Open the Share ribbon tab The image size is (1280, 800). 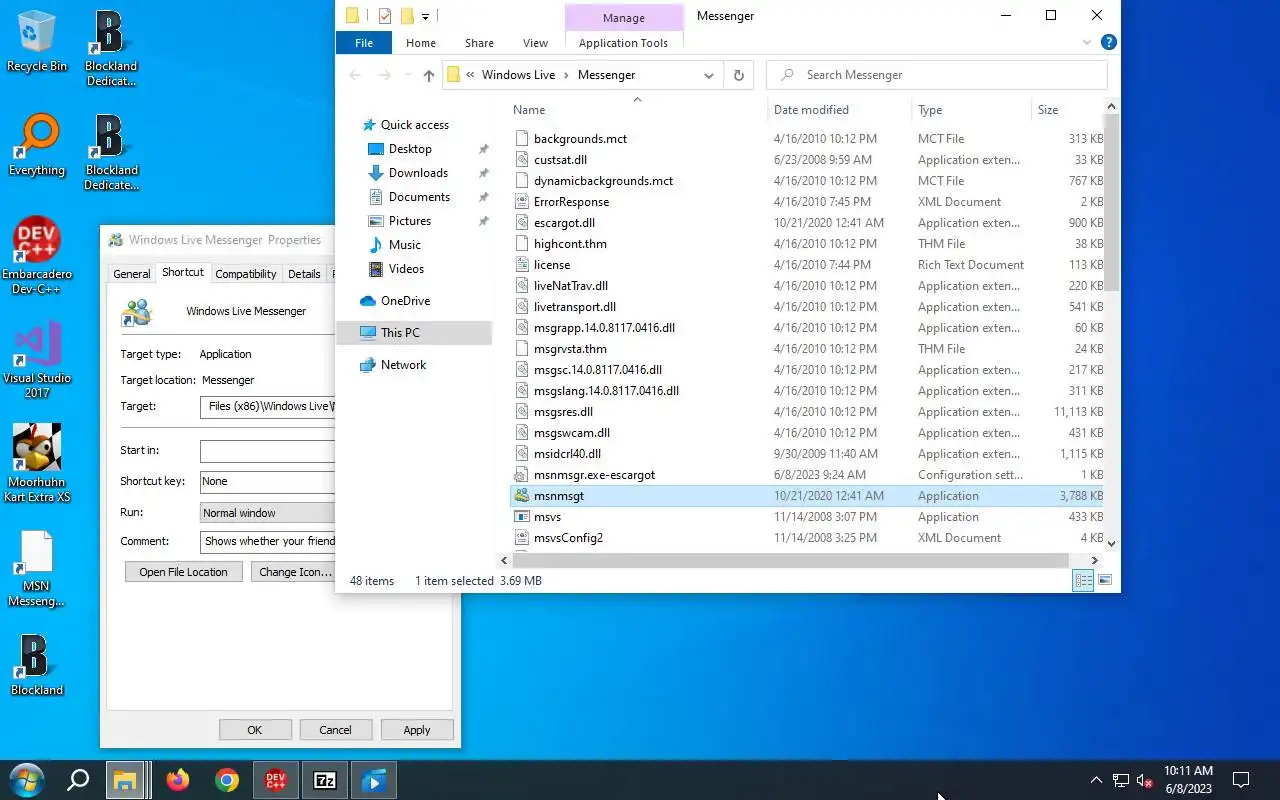click(479, 43)
